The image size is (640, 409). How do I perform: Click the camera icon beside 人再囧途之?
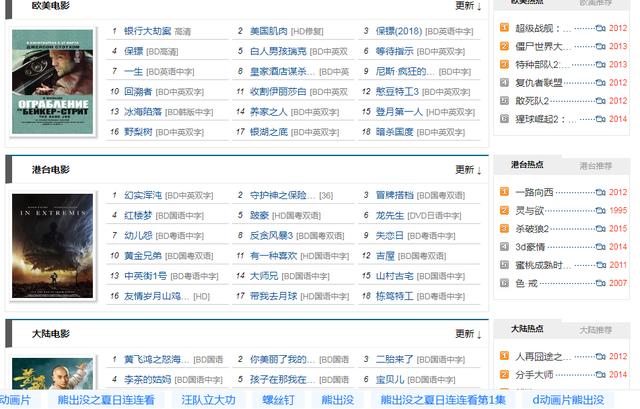coord(600,357)
